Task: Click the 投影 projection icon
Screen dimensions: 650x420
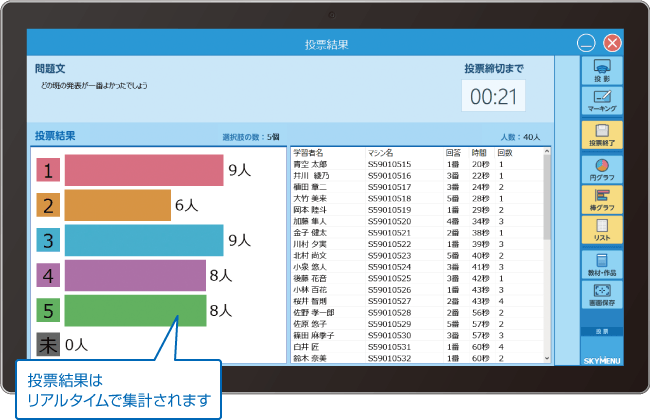Action: (x=602, y=70)
